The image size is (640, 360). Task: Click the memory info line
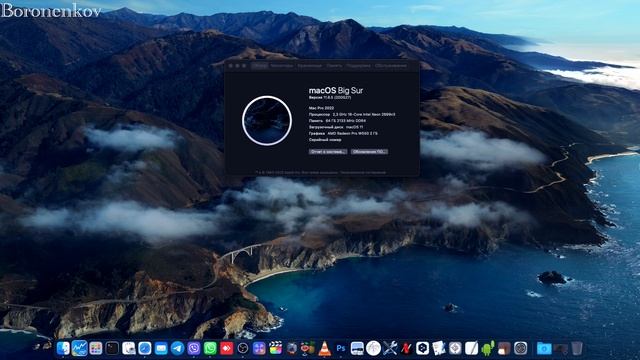(337, 121)
